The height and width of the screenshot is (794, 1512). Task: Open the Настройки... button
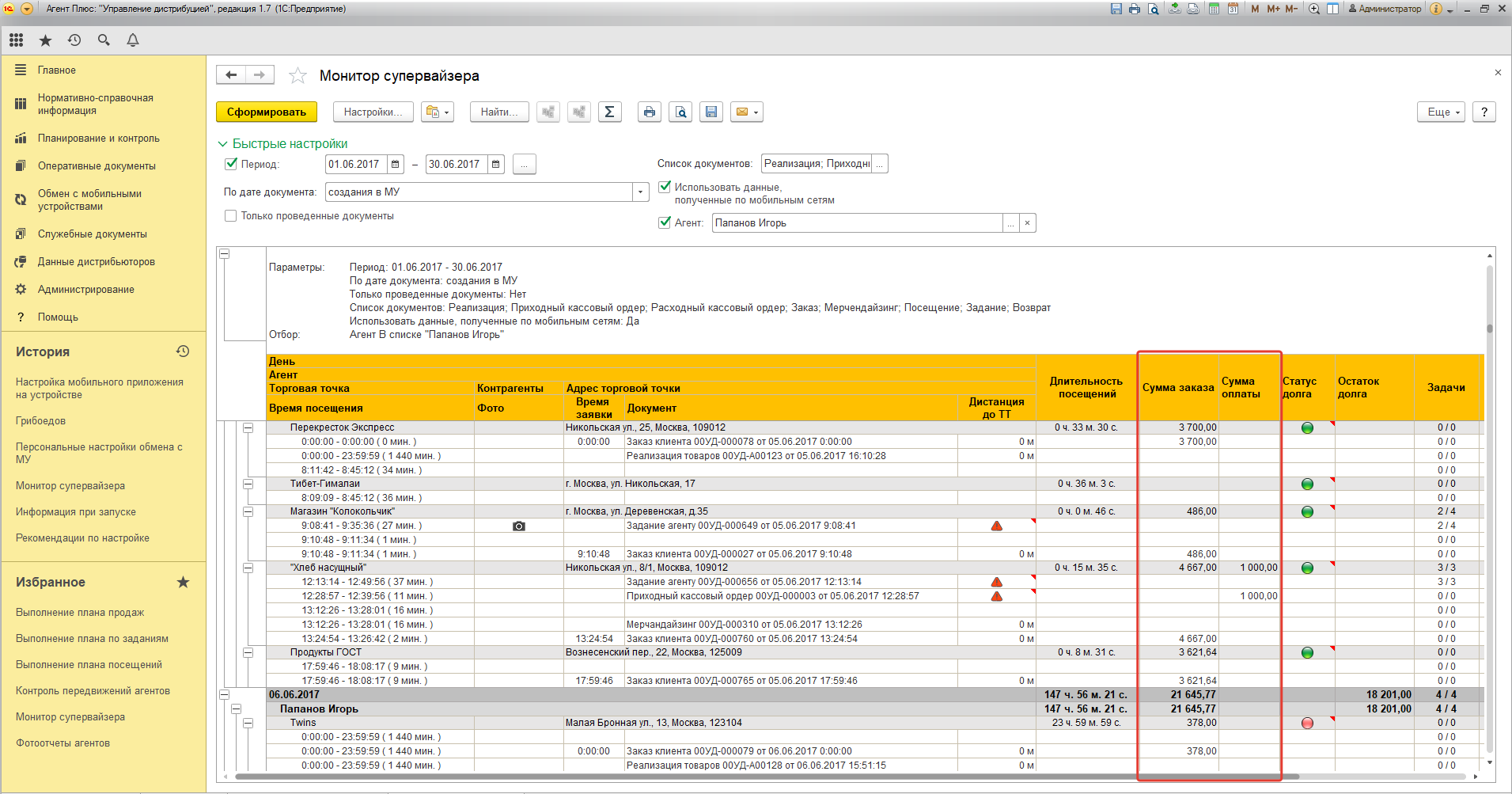[x=373, y=112]
